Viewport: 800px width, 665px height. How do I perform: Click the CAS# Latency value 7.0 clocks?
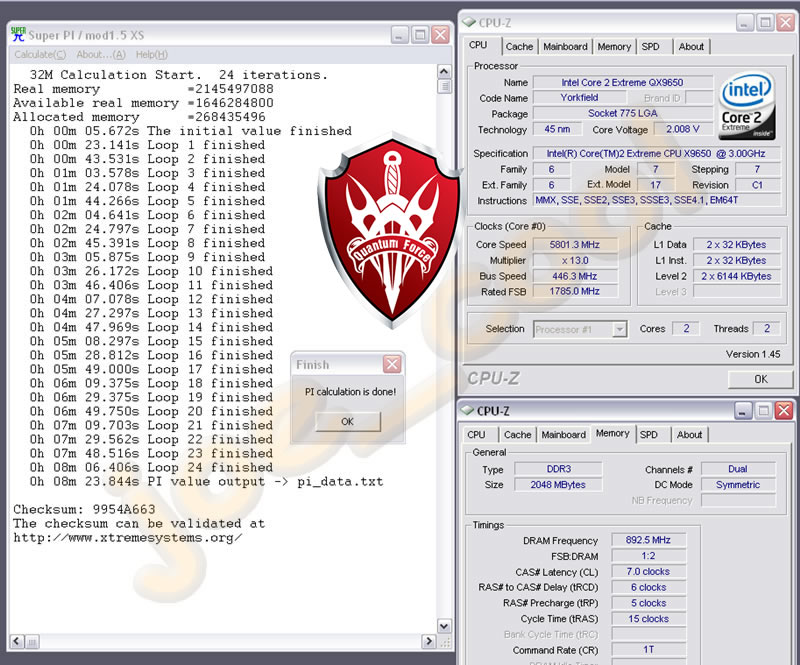648,572
